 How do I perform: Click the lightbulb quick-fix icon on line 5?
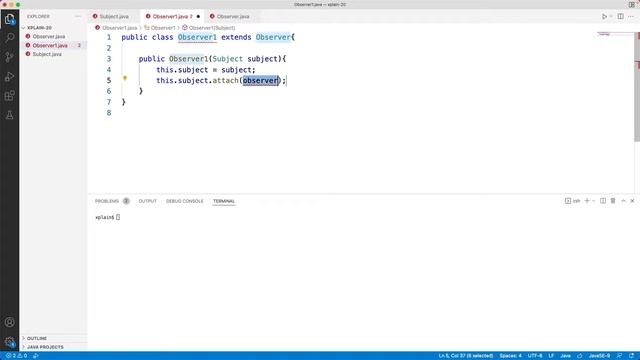click(125, 78)
